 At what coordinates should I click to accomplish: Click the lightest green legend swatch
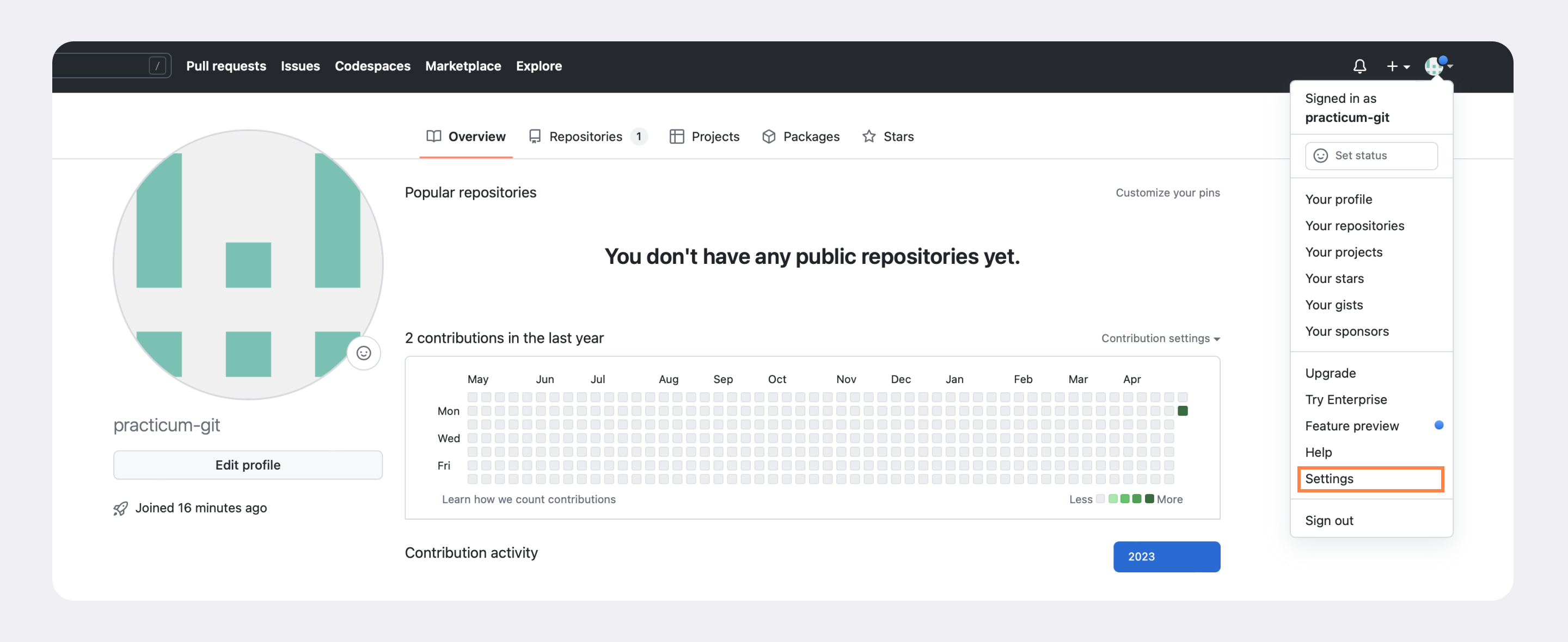[x=1113, y=499]
